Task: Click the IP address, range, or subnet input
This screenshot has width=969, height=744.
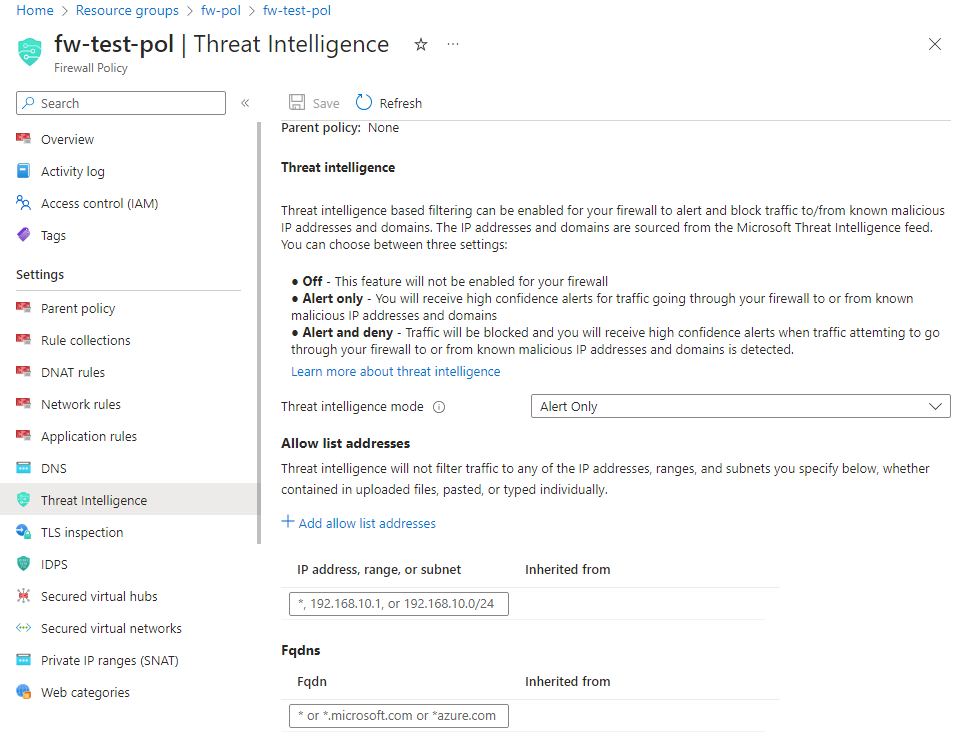Action: click(399, 604)
